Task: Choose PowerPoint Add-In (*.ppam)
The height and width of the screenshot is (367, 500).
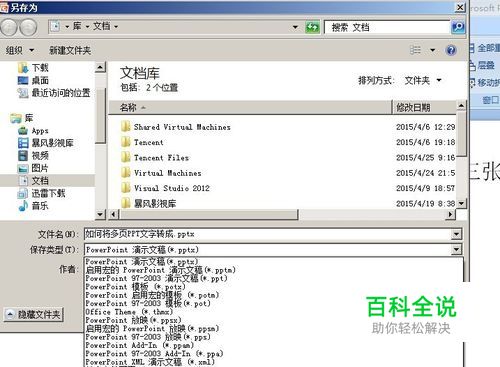Action: point(140,345)
